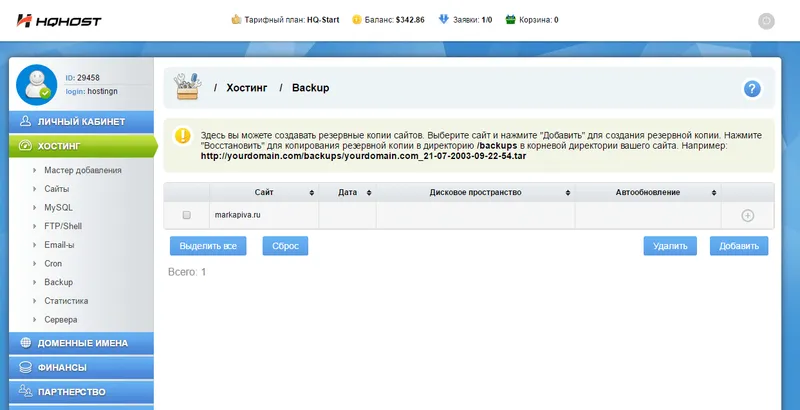The width and height of the screenshot is (800, 410).
Task: Click Хостинг in the breadcrumb
Action: tap(247, 88)
